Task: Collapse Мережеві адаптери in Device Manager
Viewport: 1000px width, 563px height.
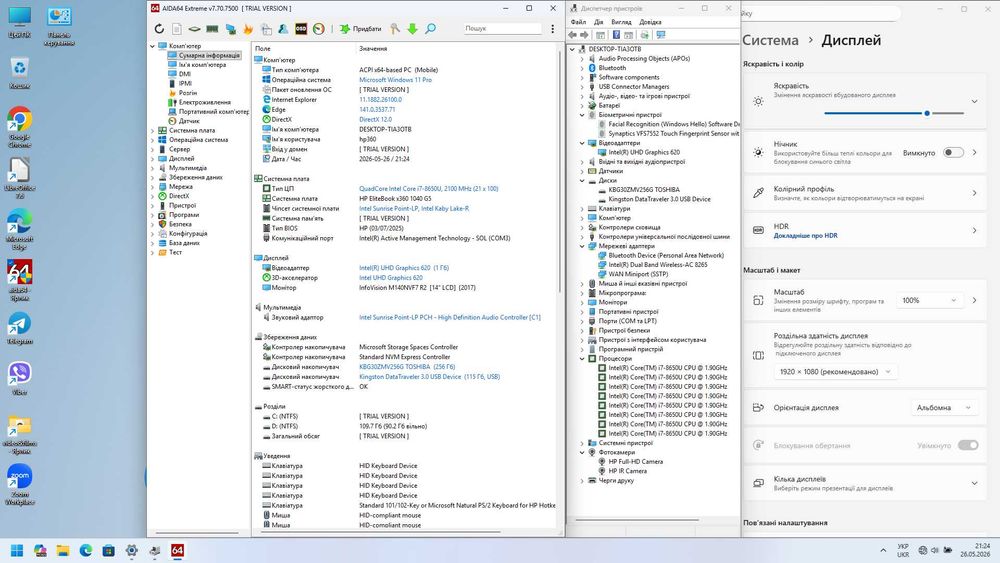Action: [x=582, y=246]
